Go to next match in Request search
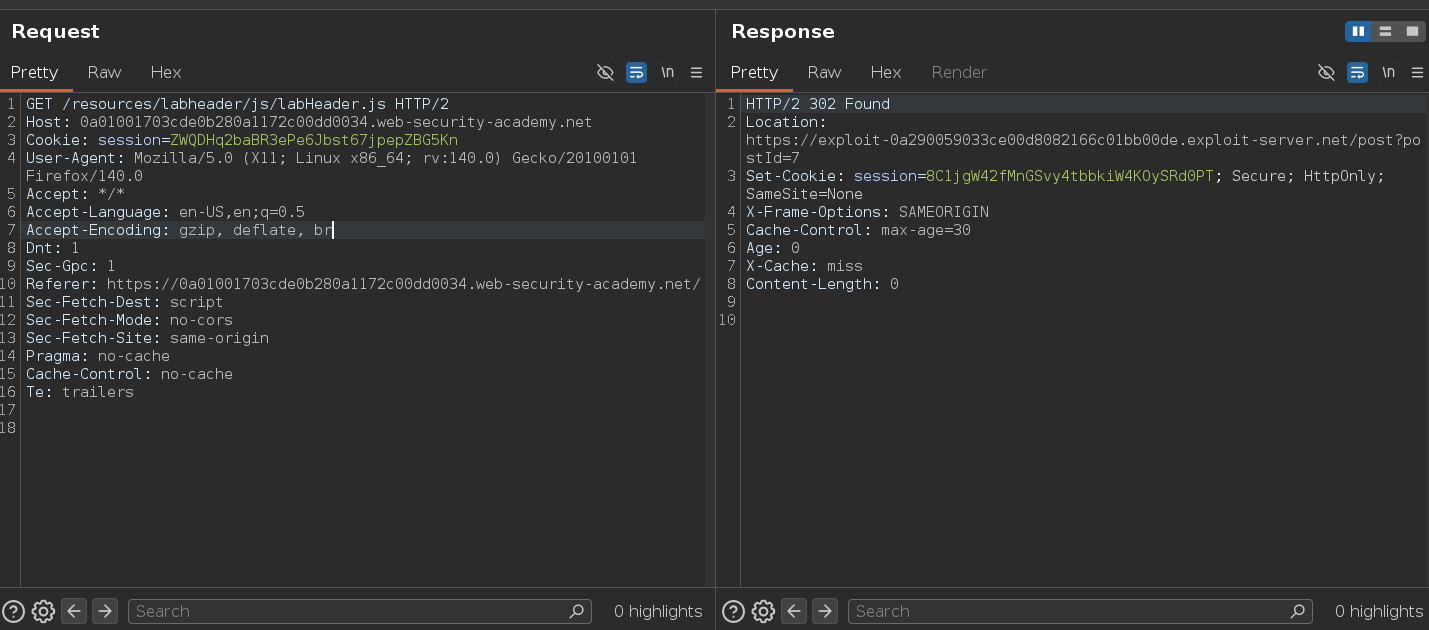 105,611
